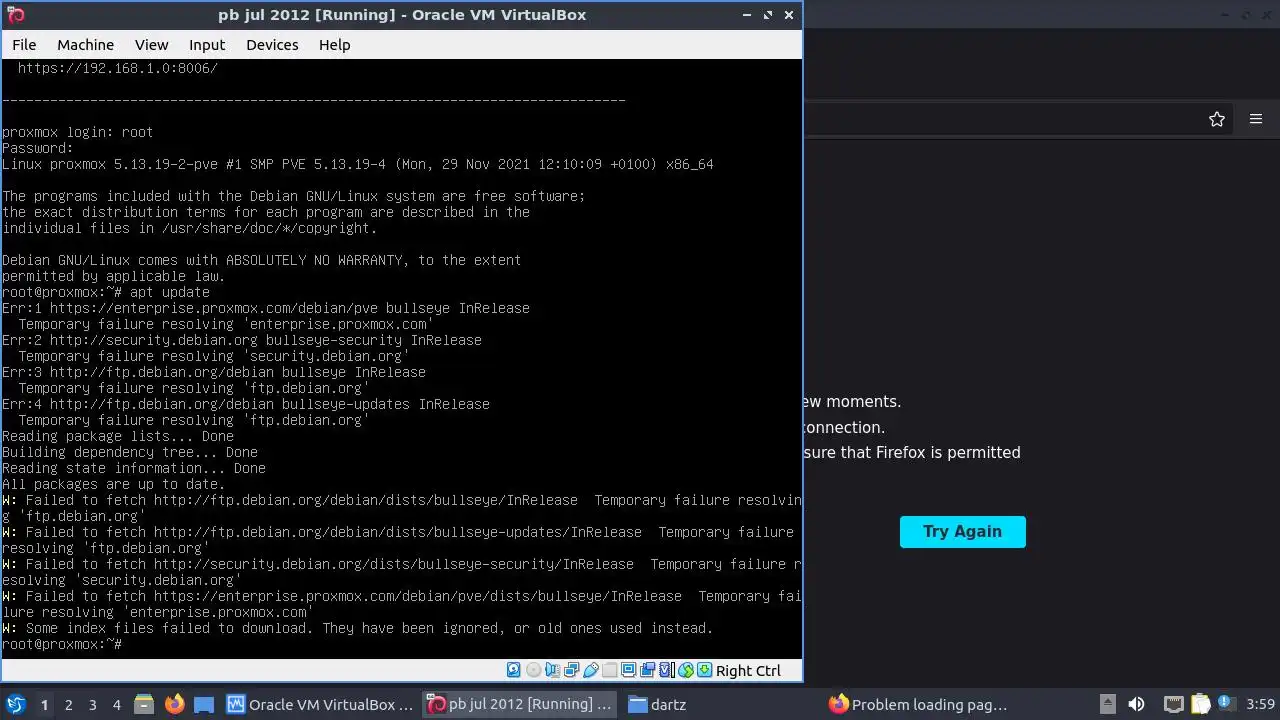Click the 3:59 clock

(x=1261, y=704)
